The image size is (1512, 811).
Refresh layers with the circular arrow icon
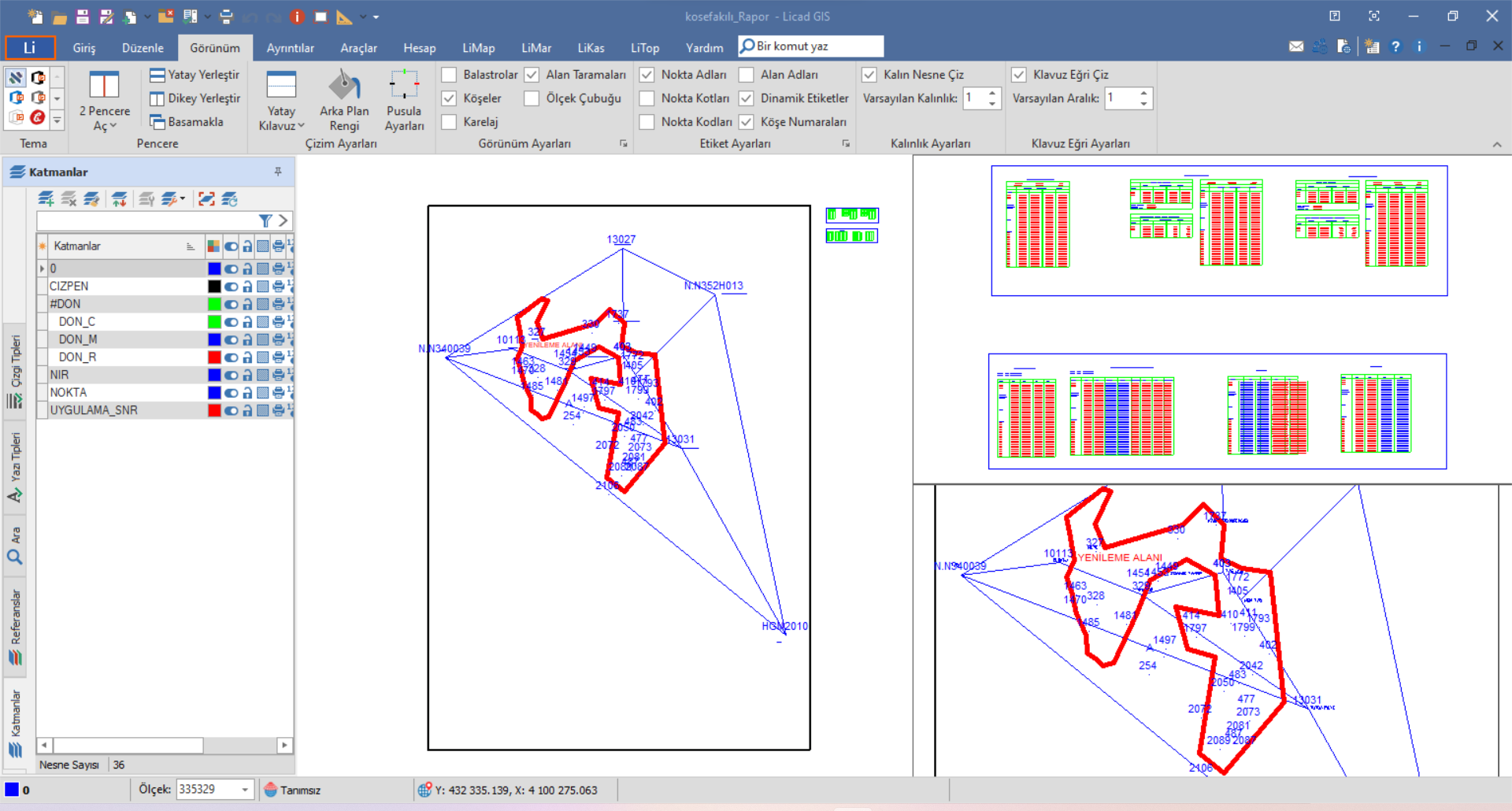(x=229, y=199)
